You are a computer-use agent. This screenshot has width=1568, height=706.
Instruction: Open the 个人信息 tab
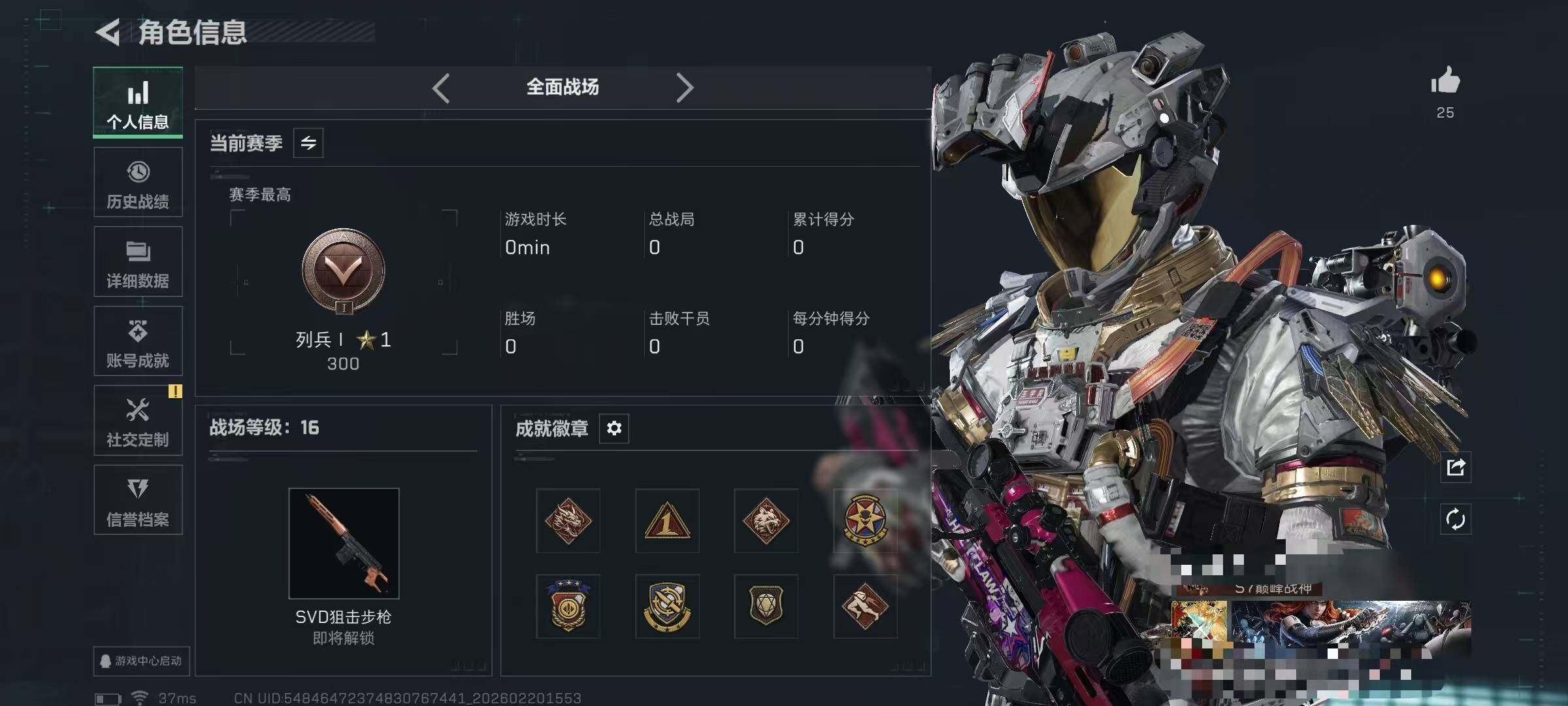[138, 102]
